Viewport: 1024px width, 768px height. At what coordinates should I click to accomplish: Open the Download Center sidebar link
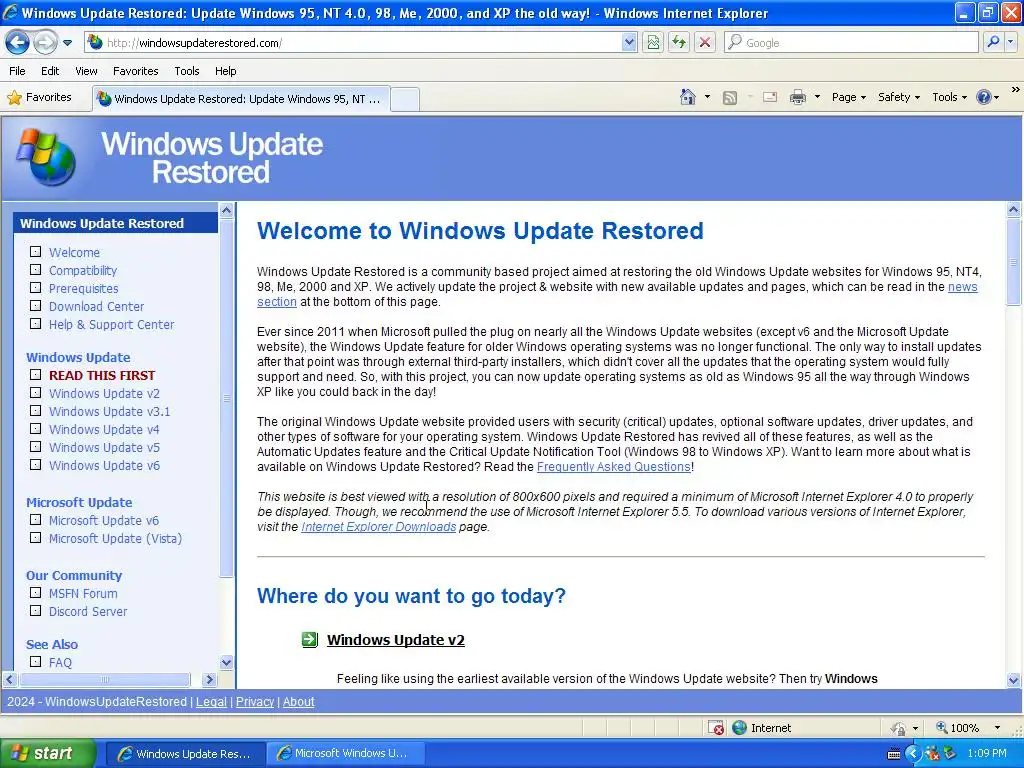tap(97, 306)
